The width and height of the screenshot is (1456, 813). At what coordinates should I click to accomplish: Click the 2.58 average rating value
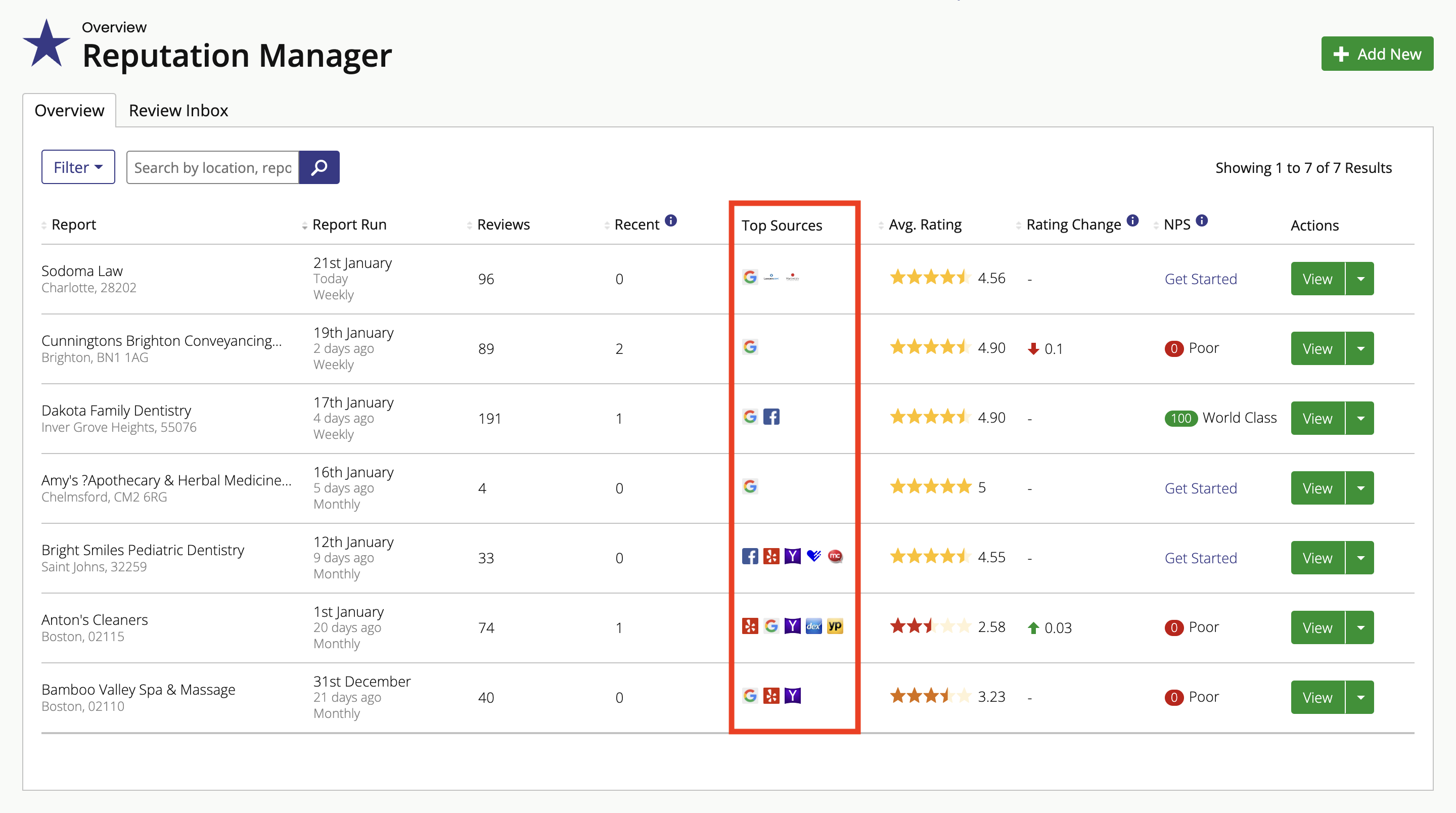point(991,627)
